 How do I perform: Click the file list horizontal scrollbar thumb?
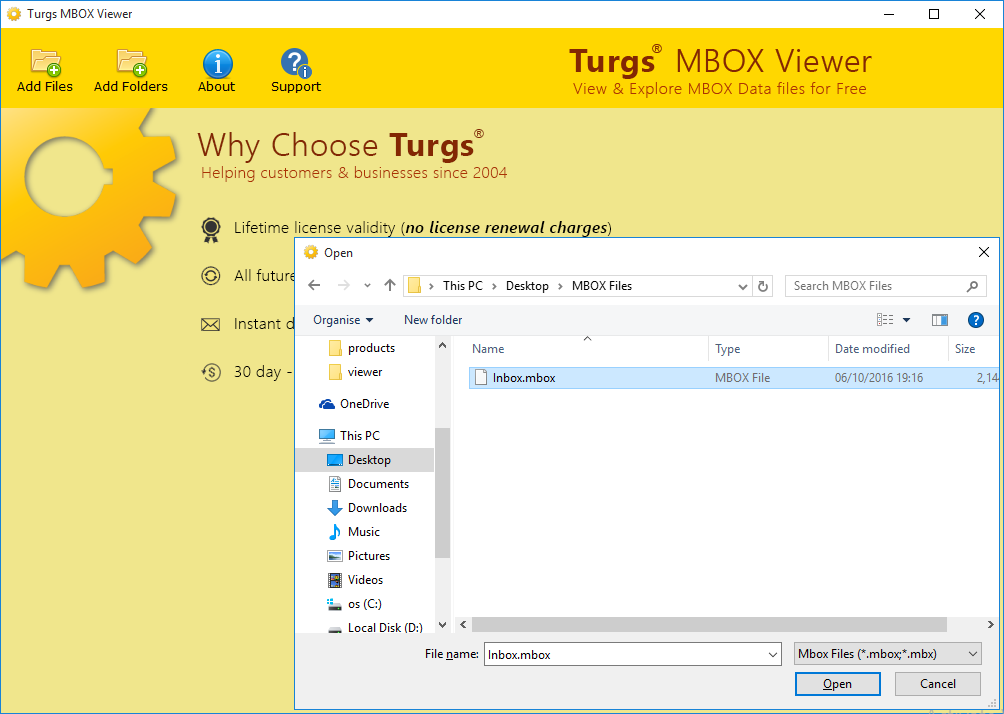tap(709, 624)
